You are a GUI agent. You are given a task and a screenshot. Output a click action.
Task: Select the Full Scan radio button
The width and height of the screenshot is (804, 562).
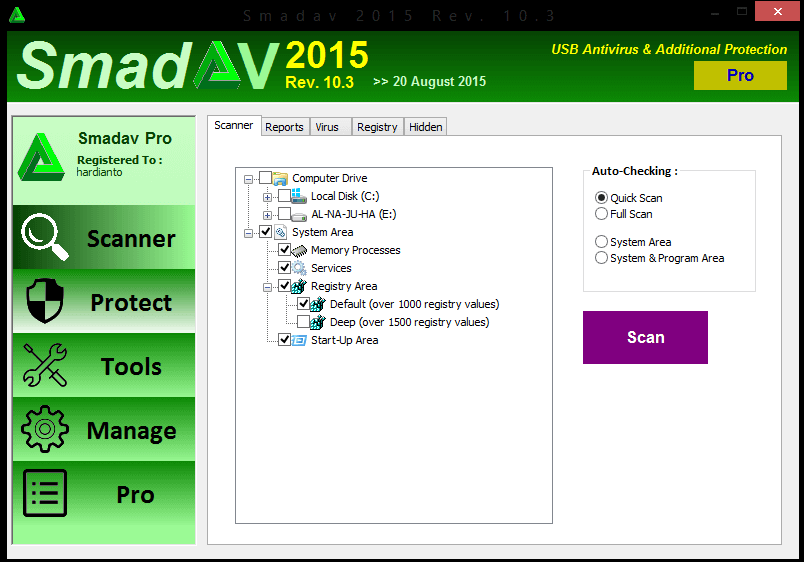[601, 213]
